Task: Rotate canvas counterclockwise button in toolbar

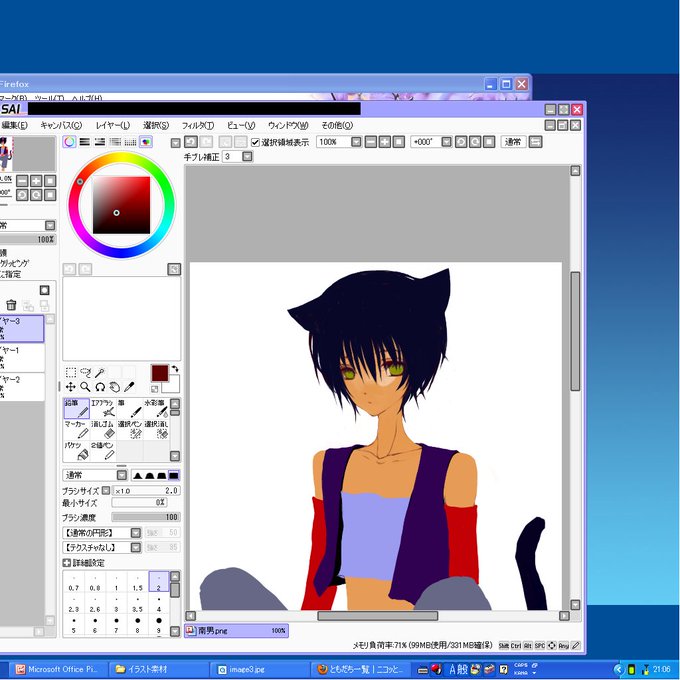Action: 461,142
